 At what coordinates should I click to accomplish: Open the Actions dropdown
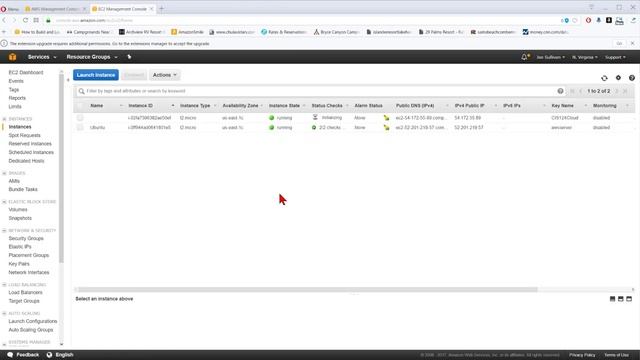(x=165, y=75)
